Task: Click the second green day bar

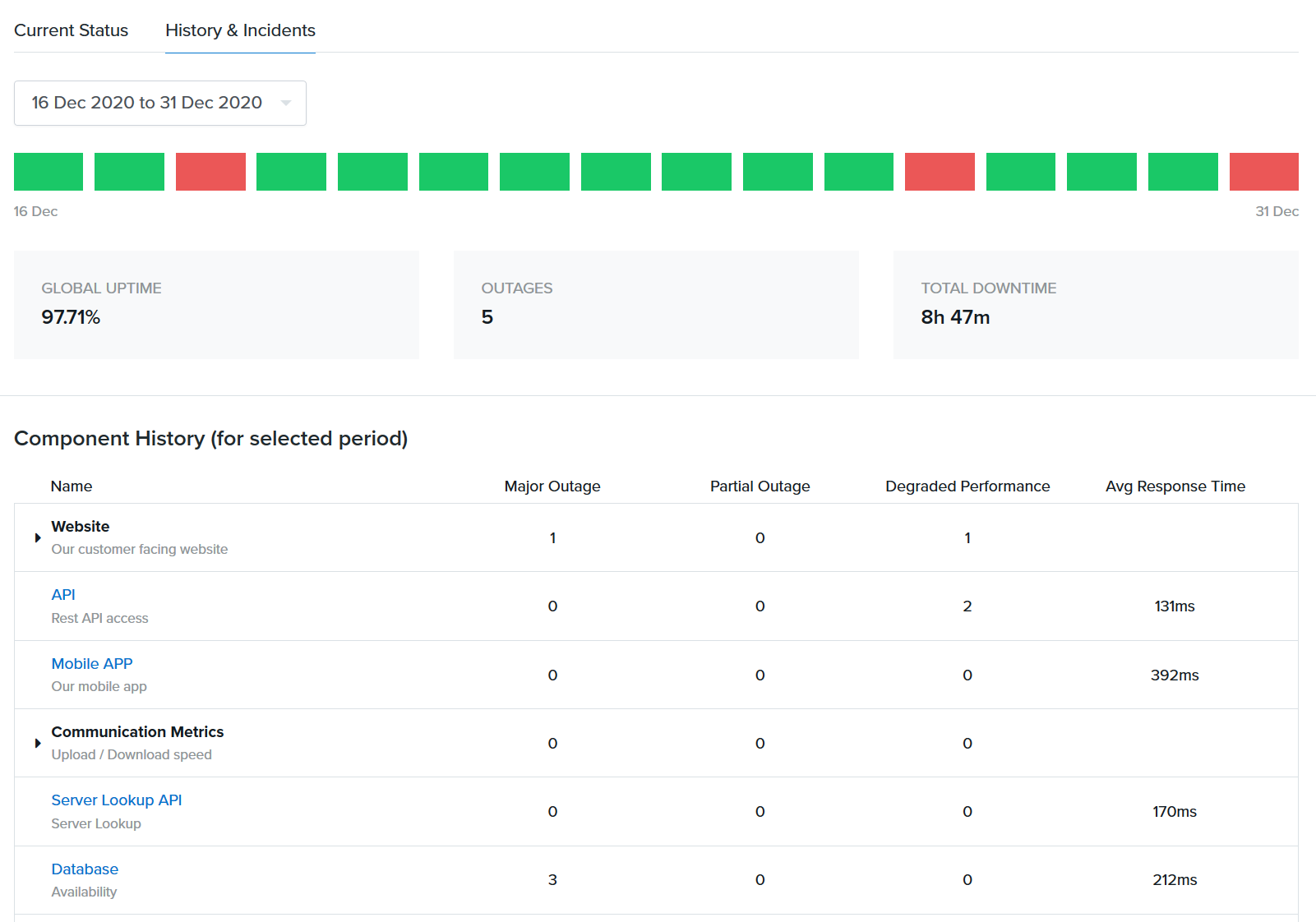Action: 129,172
